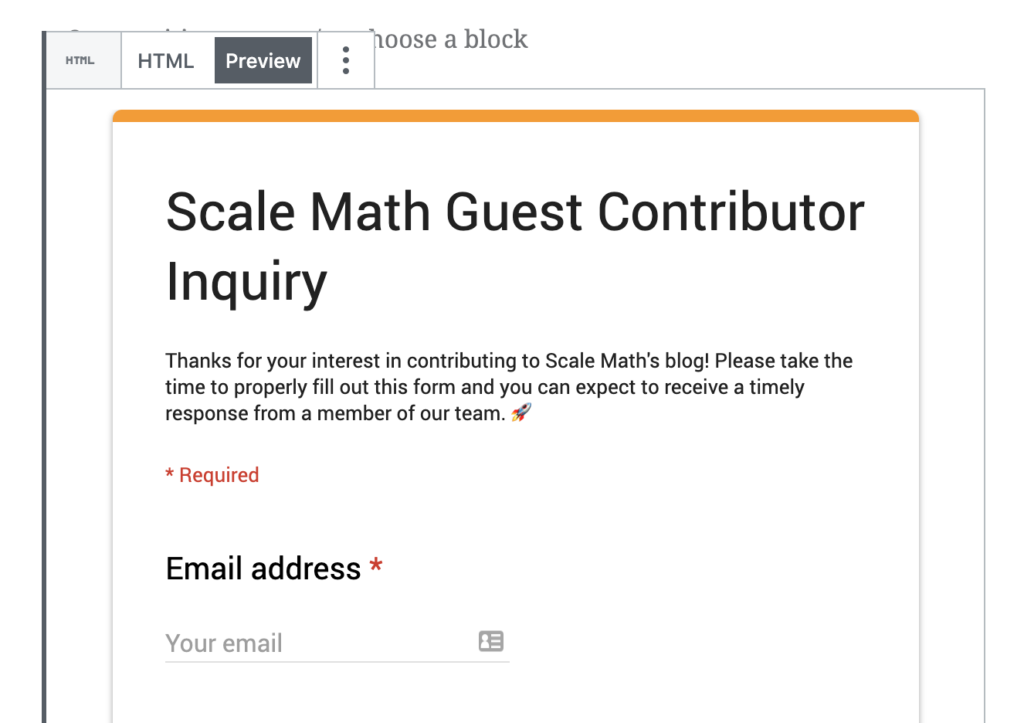This screenshot has width=1024, height=723.
Task: Click the Required notice text link
Action: [211, 474]
